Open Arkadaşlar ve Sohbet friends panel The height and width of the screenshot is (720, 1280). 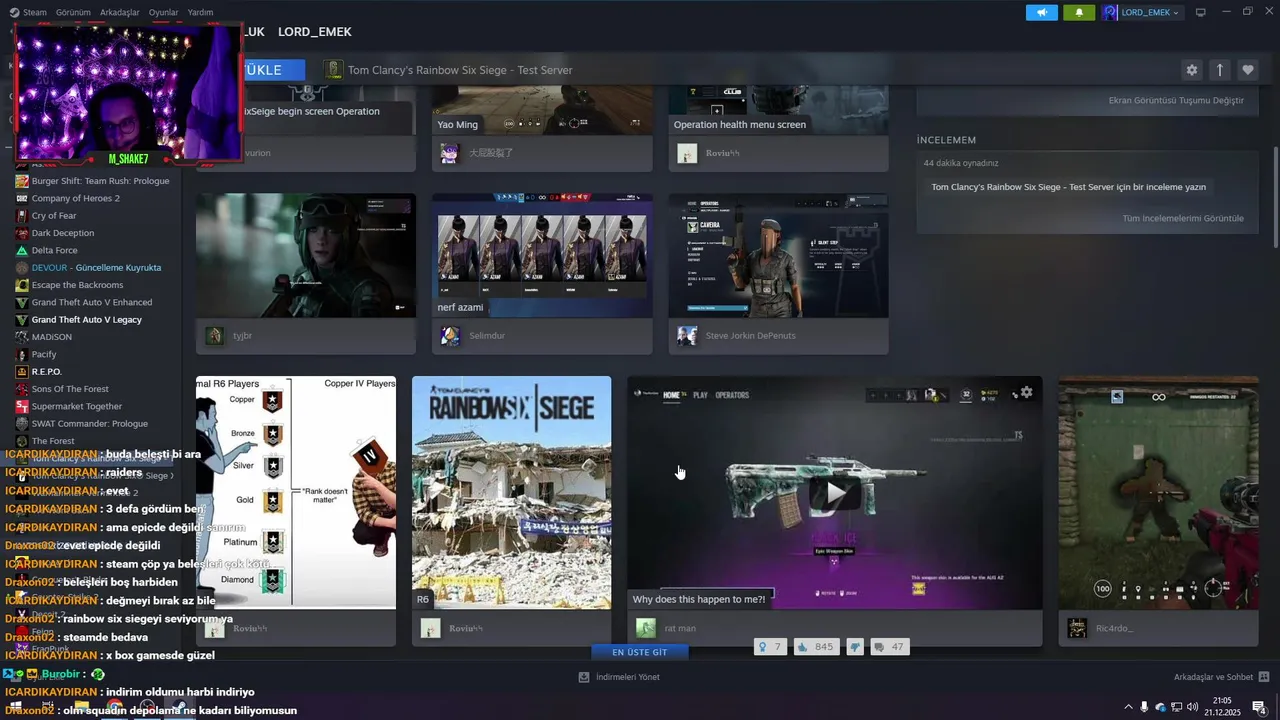coord(1221,677)
